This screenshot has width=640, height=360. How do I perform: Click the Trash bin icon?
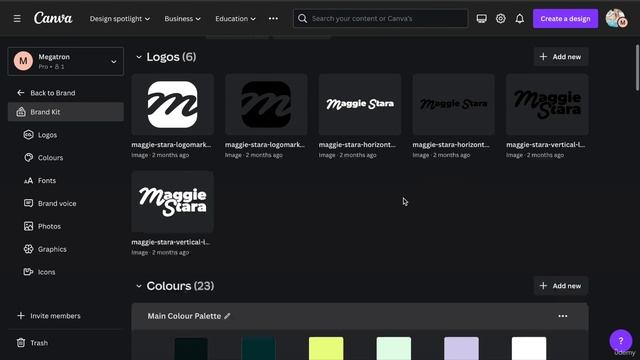point(21,343)
